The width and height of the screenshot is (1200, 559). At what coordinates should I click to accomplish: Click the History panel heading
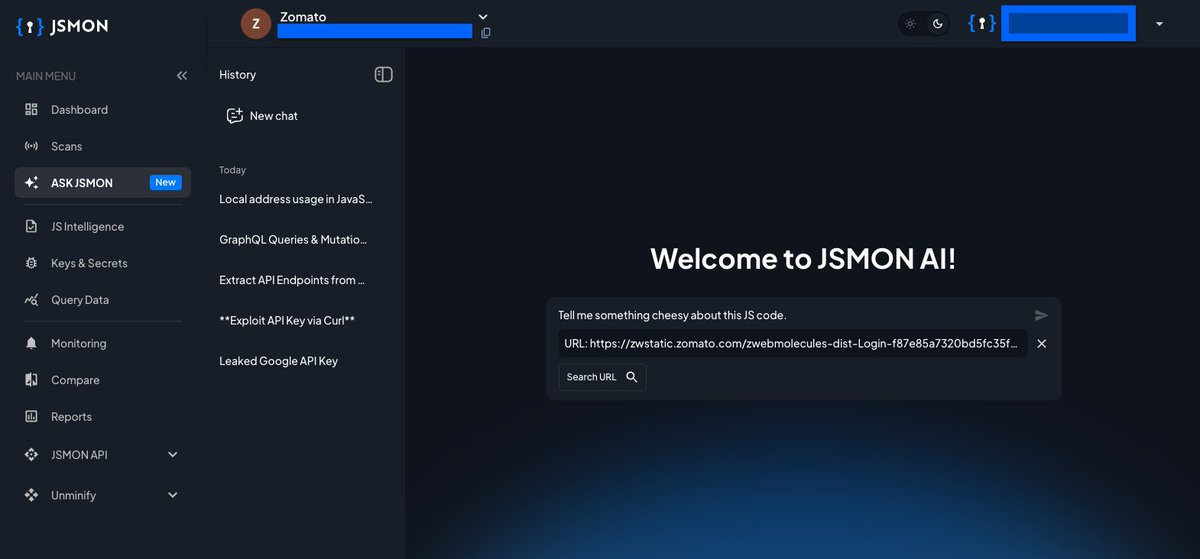tap(237, 75)
